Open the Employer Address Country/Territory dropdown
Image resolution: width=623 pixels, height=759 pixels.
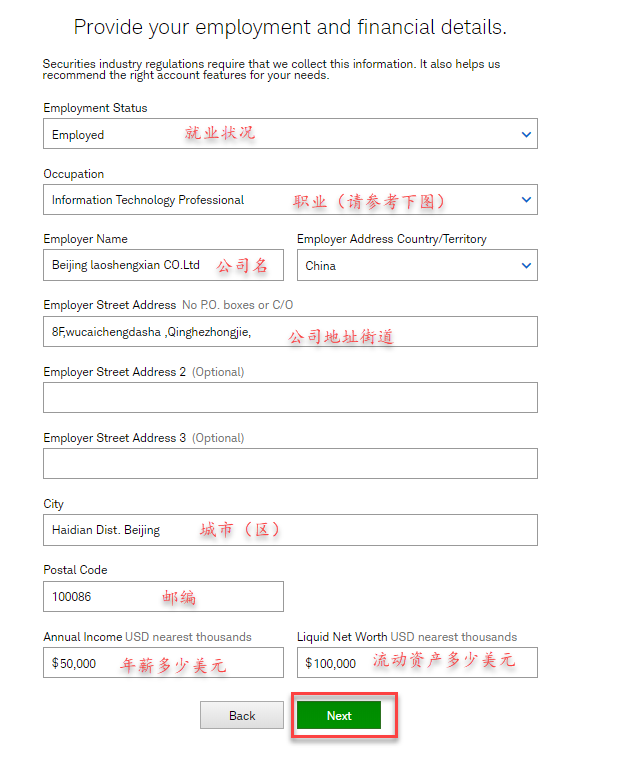[417, 265]
